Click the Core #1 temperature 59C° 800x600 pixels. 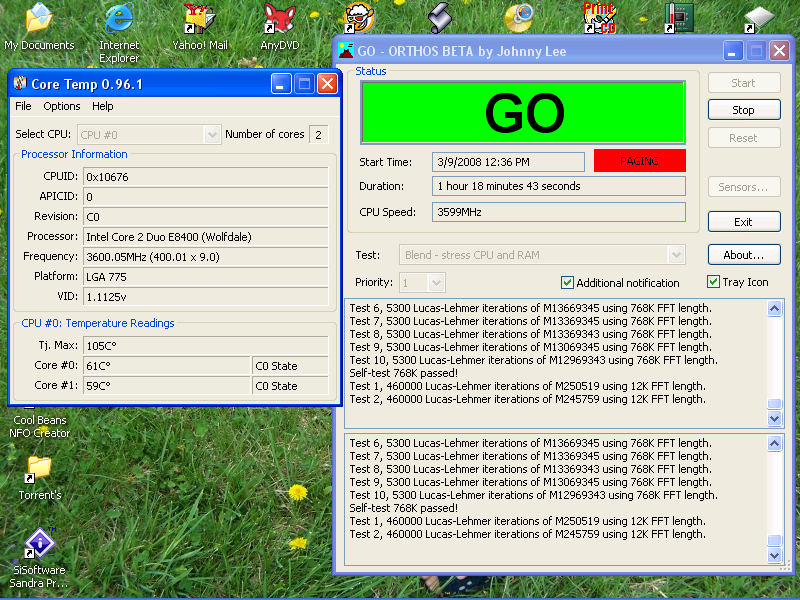[x=167, y=386]
